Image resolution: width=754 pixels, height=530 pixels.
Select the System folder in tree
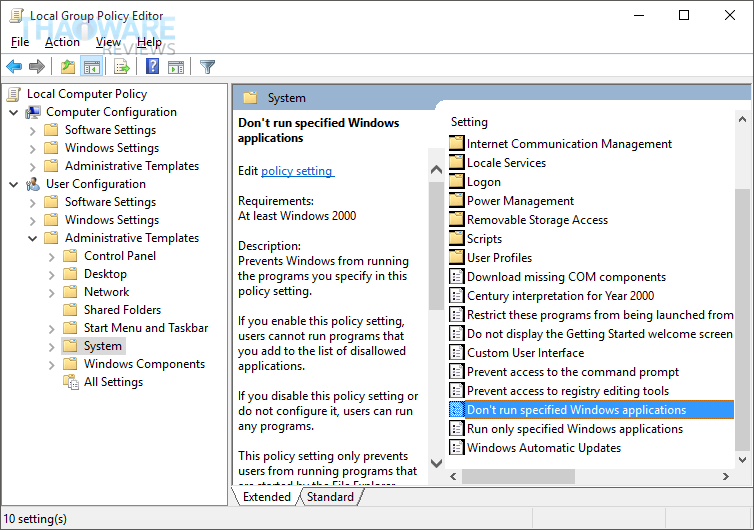point(103,346)
